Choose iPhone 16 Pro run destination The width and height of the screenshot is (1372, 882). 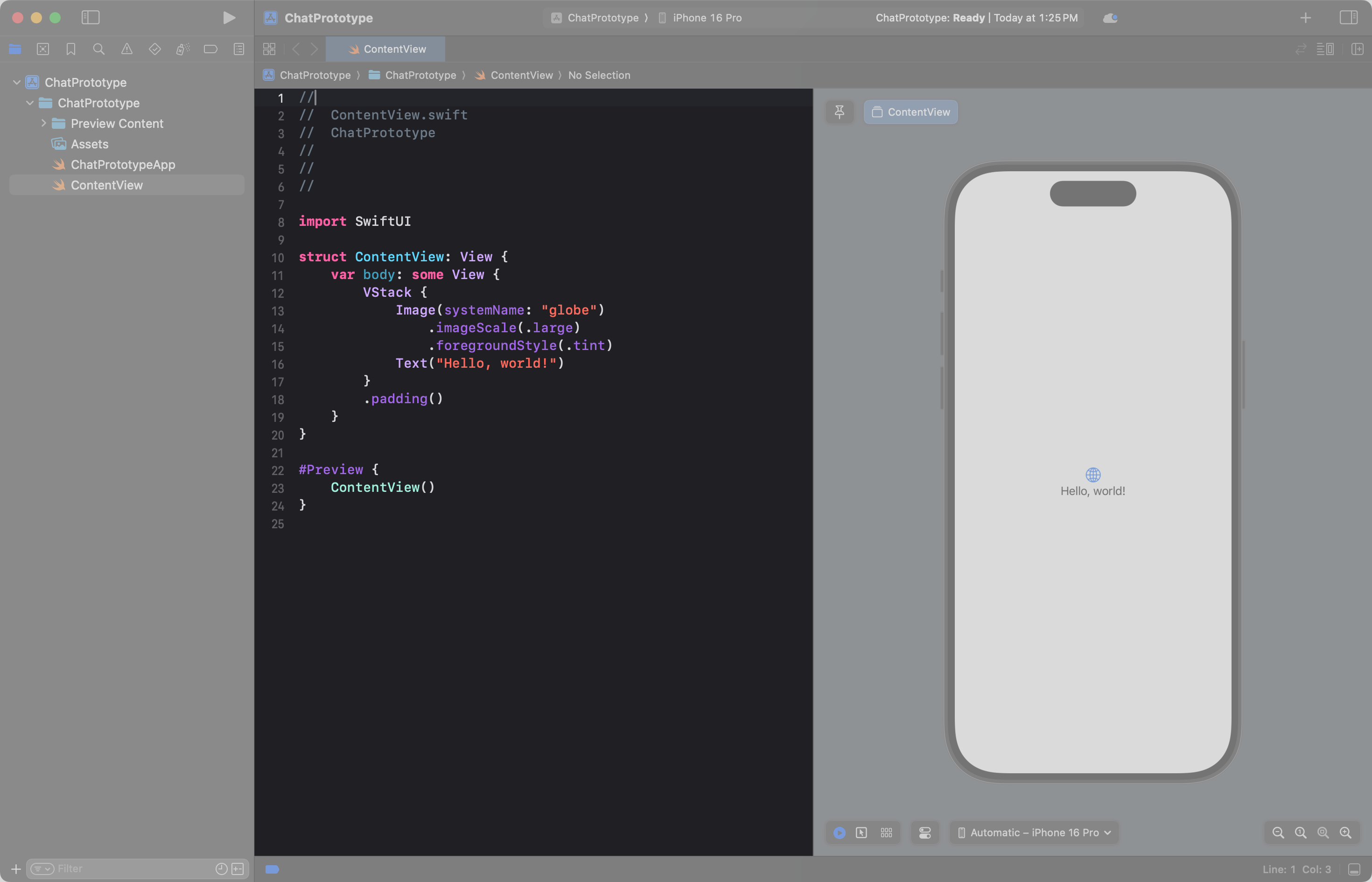click(706, 18)
